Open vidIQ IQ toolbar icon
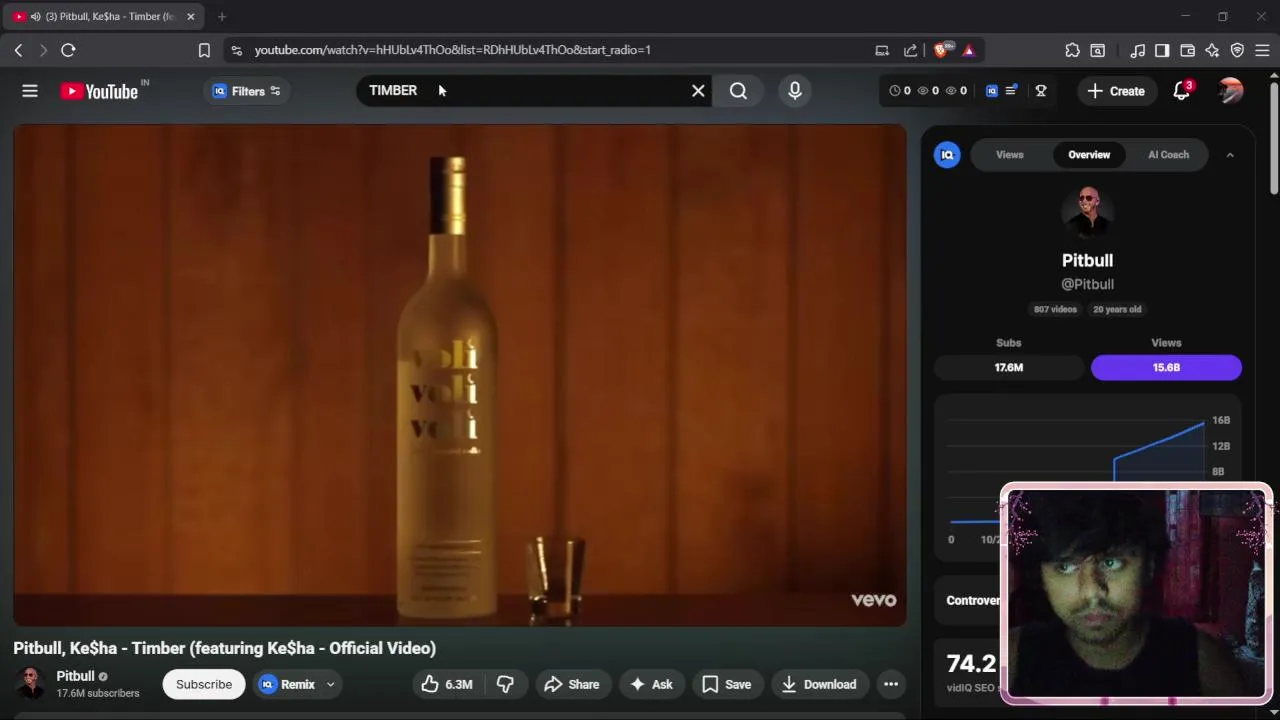Screen dimensions: 1280x720 [x=992, y=91]
